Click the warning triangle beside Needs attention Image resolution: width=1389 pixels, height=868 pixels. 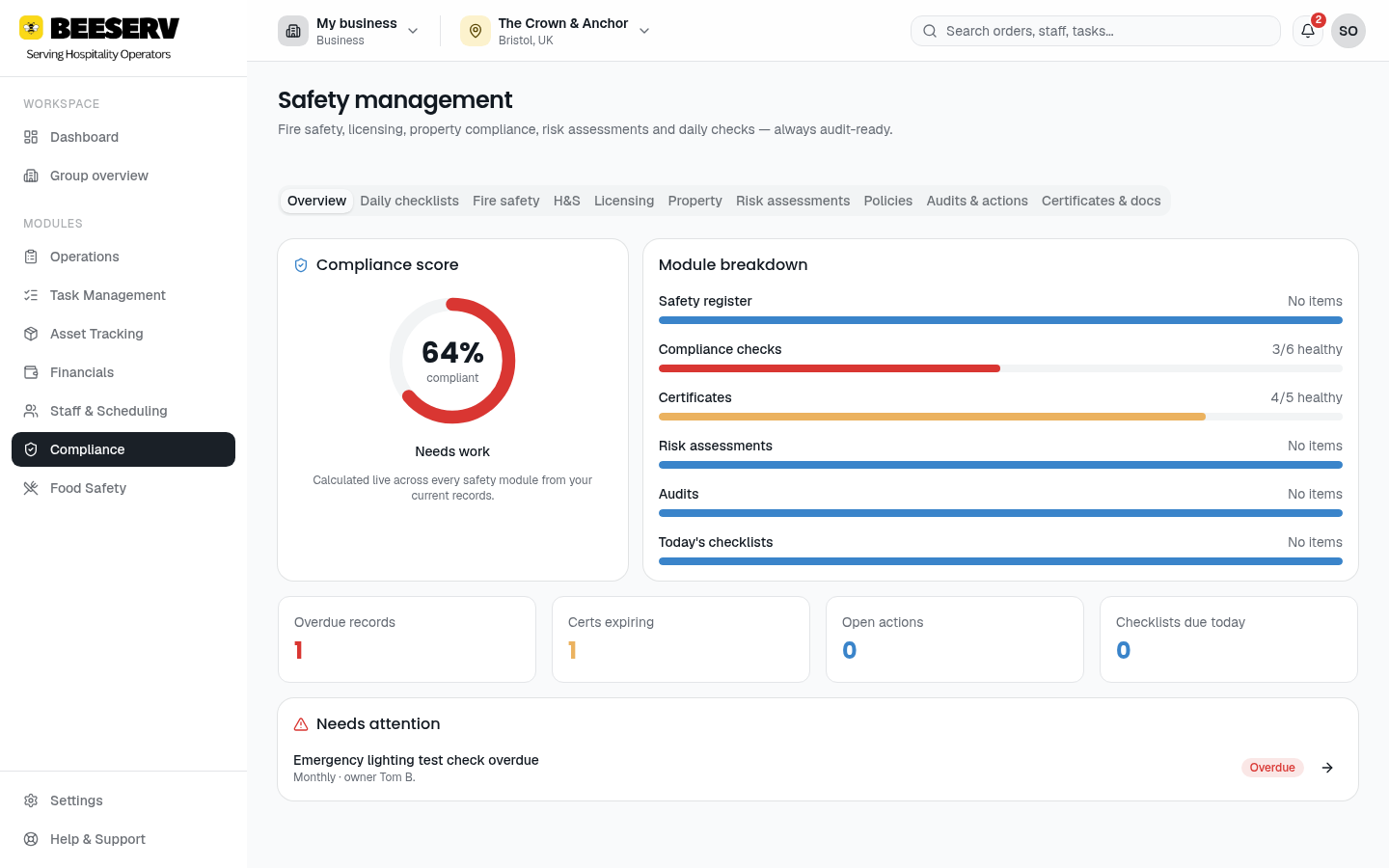click(301, 724)
